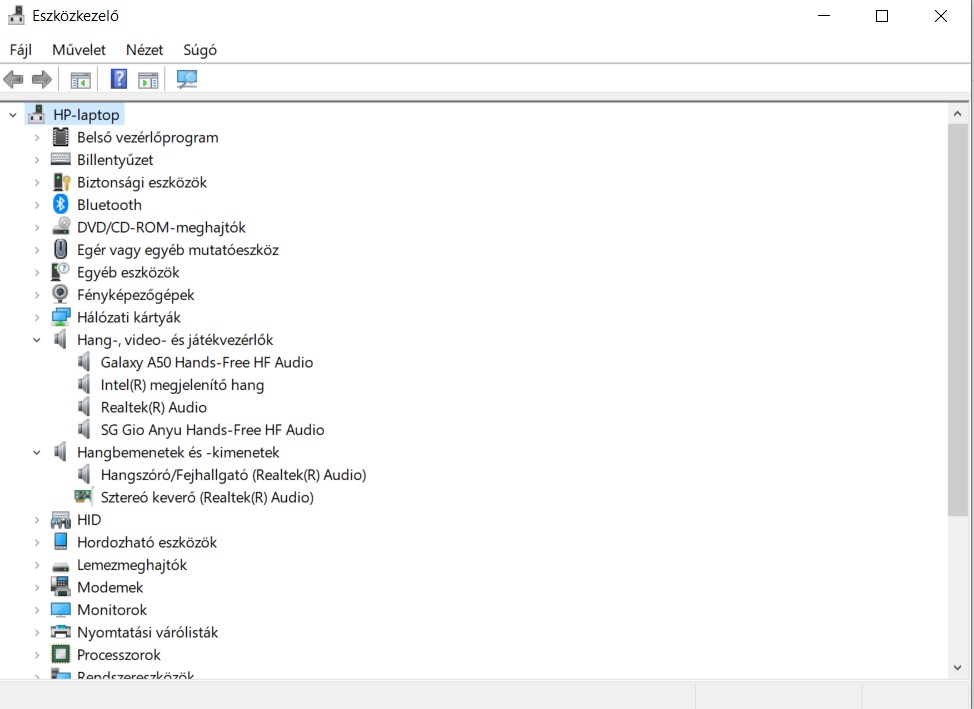Toggle the console tree pane icon
This screenshot has height=709, width=974.
(81, 80)
